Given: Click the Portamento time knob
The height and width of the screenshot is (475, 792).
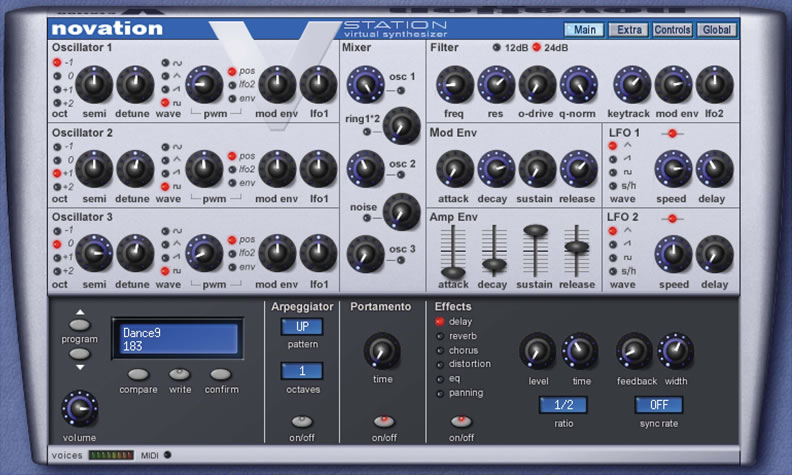Looking at the screenshot, I should (381, 350).
